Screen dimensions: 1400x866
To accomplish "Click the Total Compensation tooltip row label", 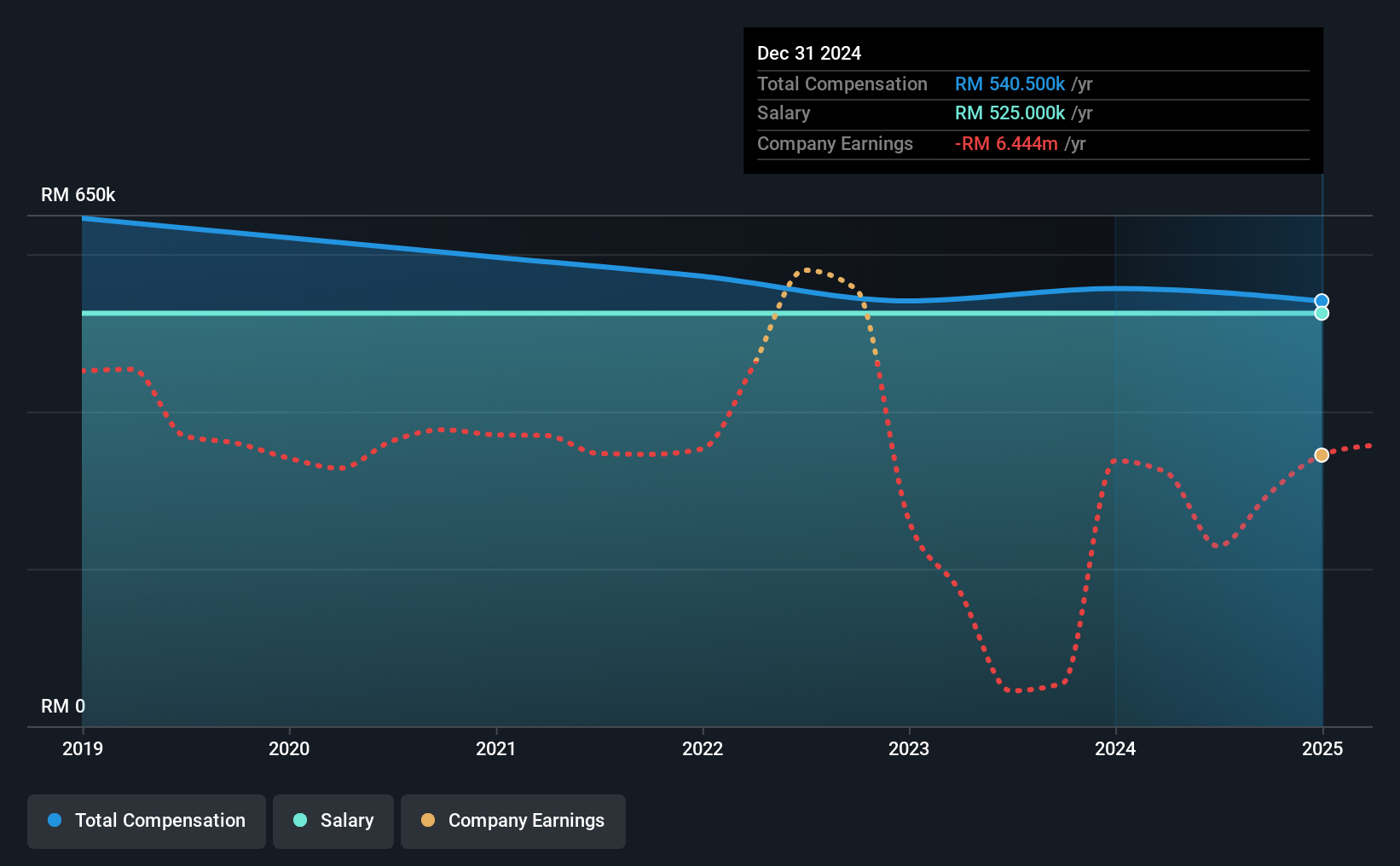I will tap(842, 84).
